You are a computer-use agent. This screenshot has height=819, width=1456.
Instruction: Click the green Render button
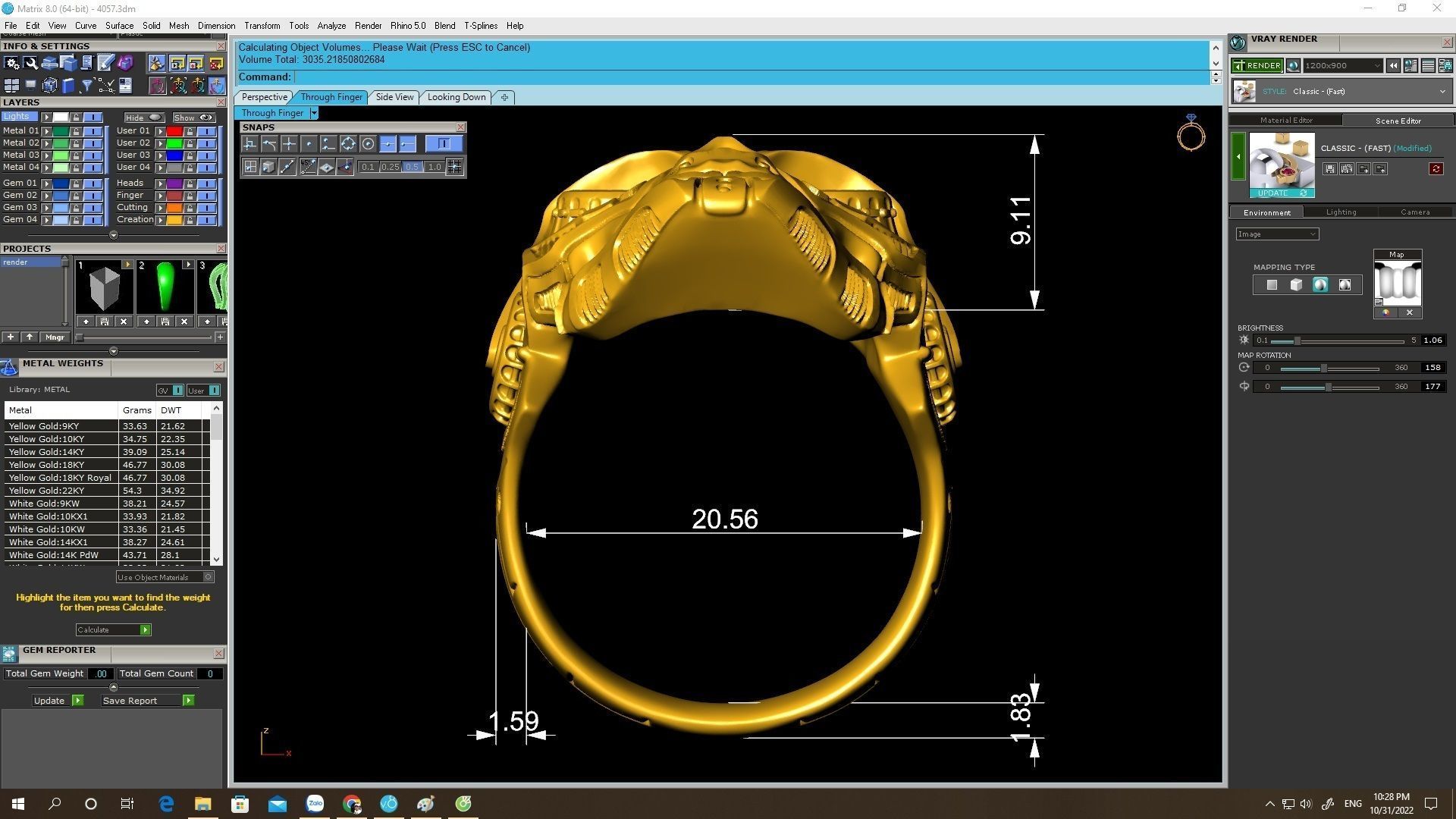(x=1257, y=65)
